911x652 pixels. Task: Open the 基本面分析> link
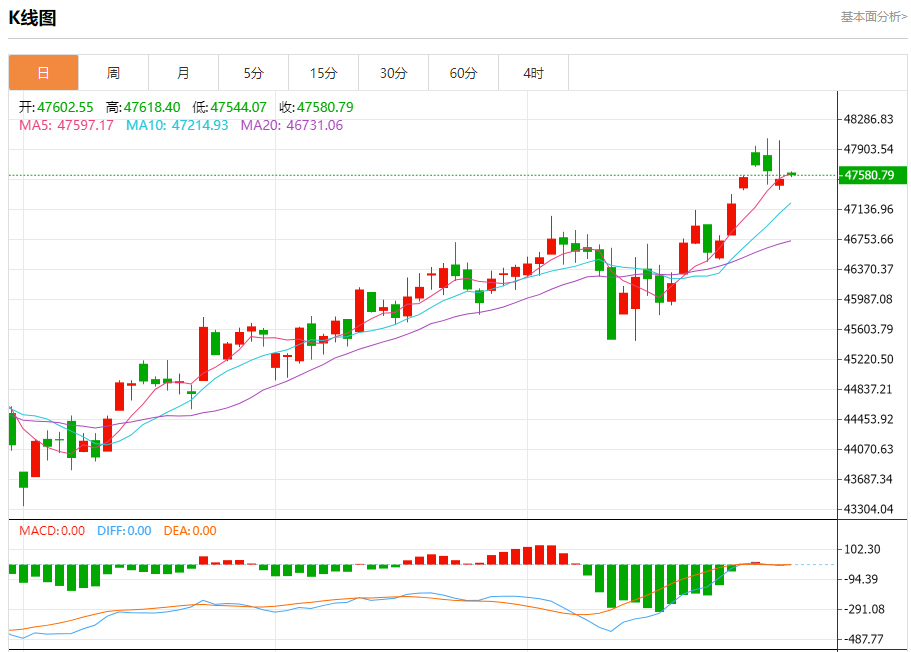(x=874, y=17)
